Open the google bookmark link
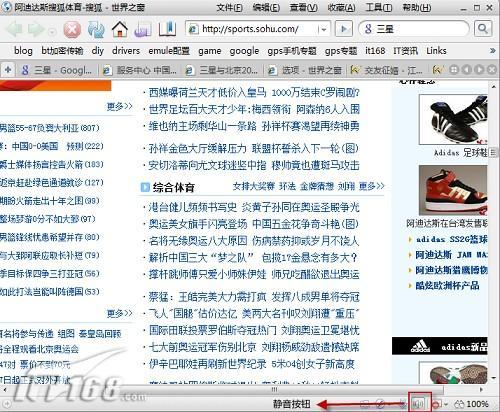 point(244,51)
